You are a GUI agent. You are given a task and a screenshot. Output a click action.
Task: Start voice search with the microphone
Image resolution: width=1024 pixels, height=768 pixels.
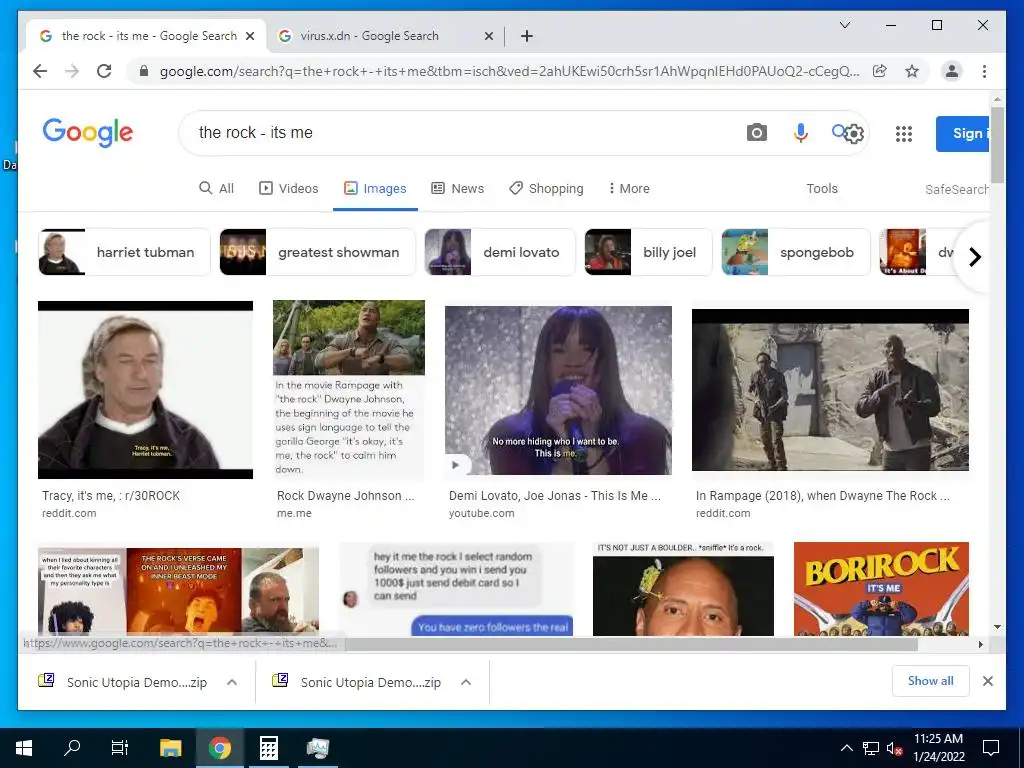pos(801,133)
